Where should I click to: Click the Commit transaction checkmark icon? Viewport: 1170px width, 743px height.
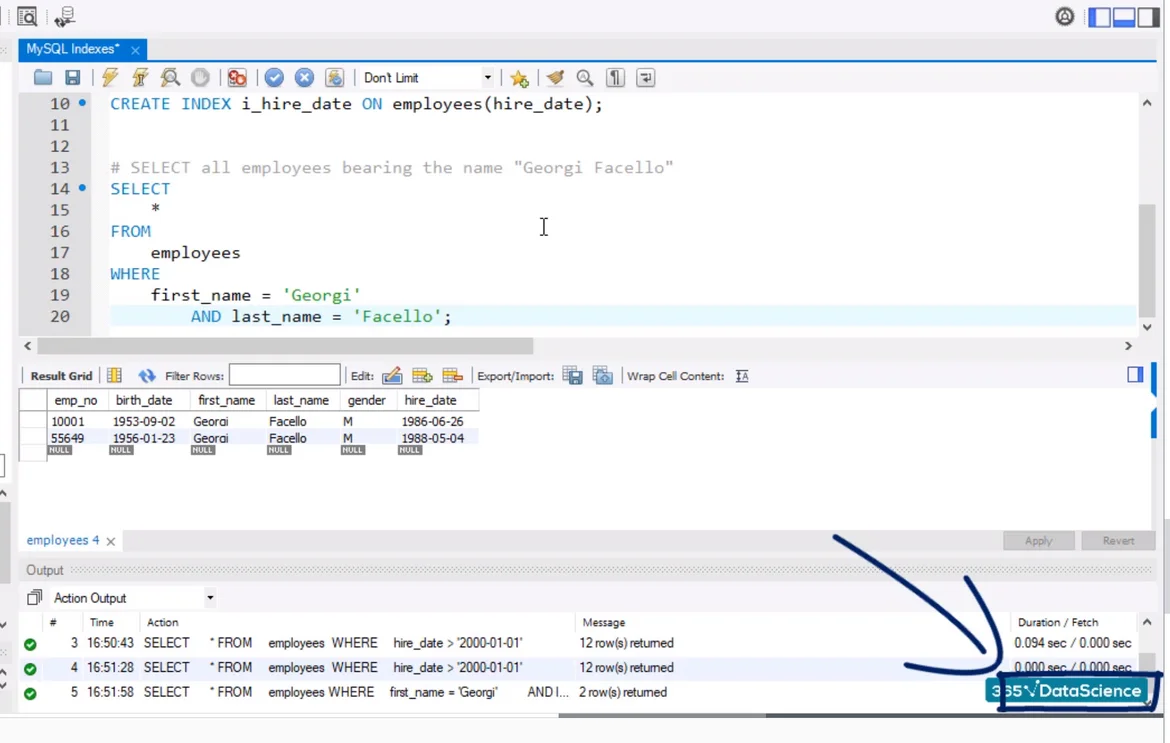[x=274, y=78]
